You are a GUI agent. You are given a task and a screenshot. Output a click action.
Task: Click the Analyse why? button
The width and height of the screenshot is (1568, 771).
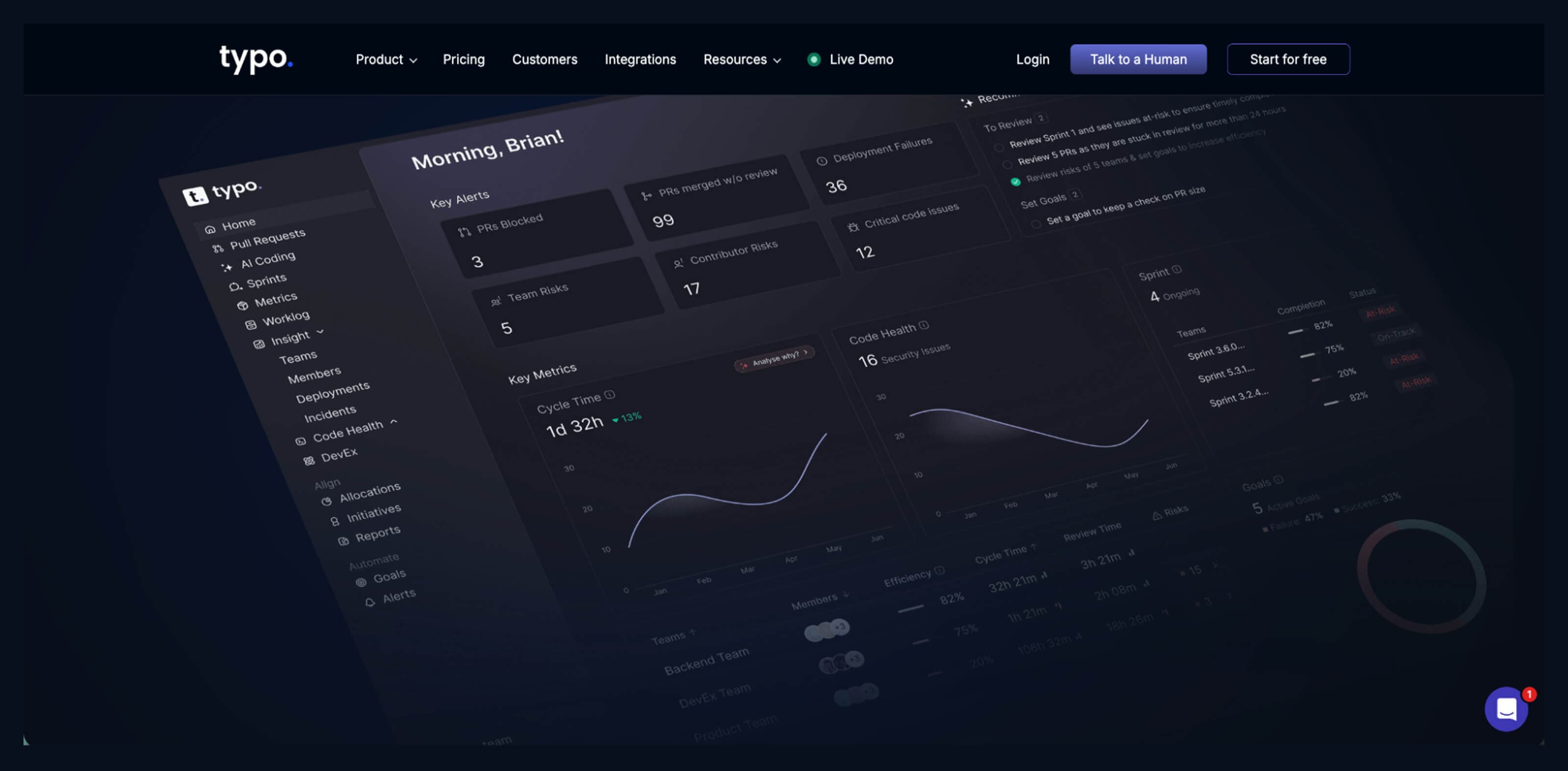pos(774,359)
